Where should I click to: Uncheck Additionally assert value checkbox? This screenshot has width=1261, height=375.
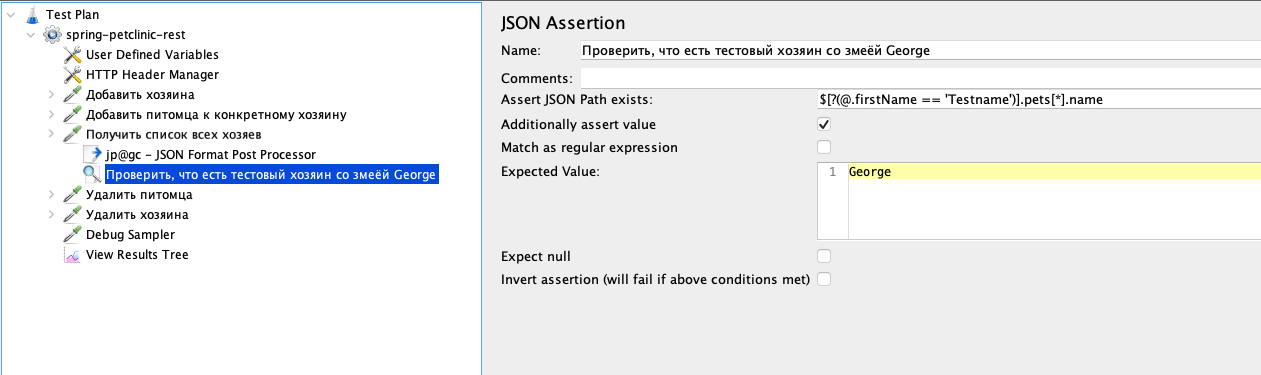[x=824, y=125]
